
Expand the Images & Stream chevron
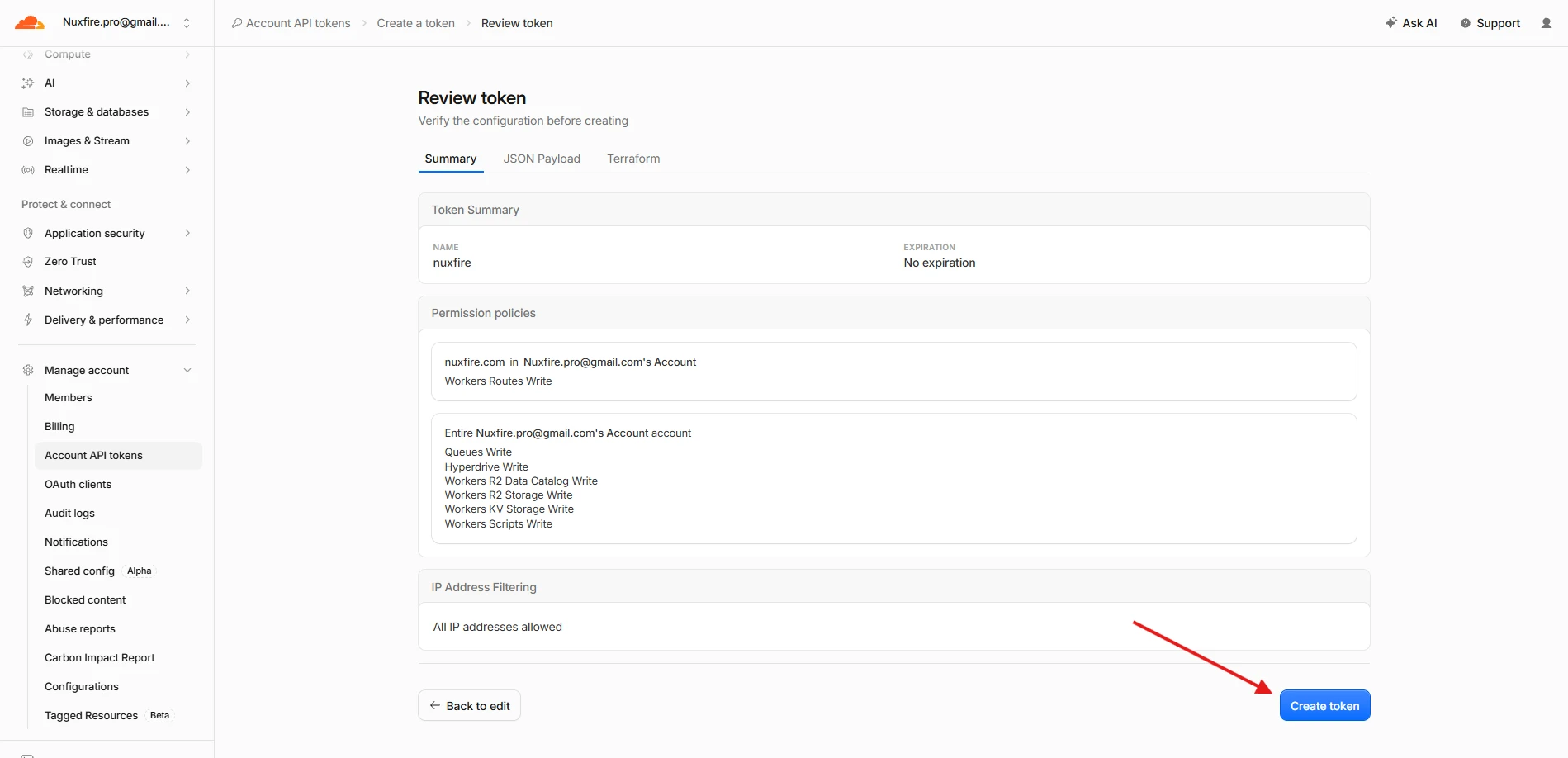point(187,141)
